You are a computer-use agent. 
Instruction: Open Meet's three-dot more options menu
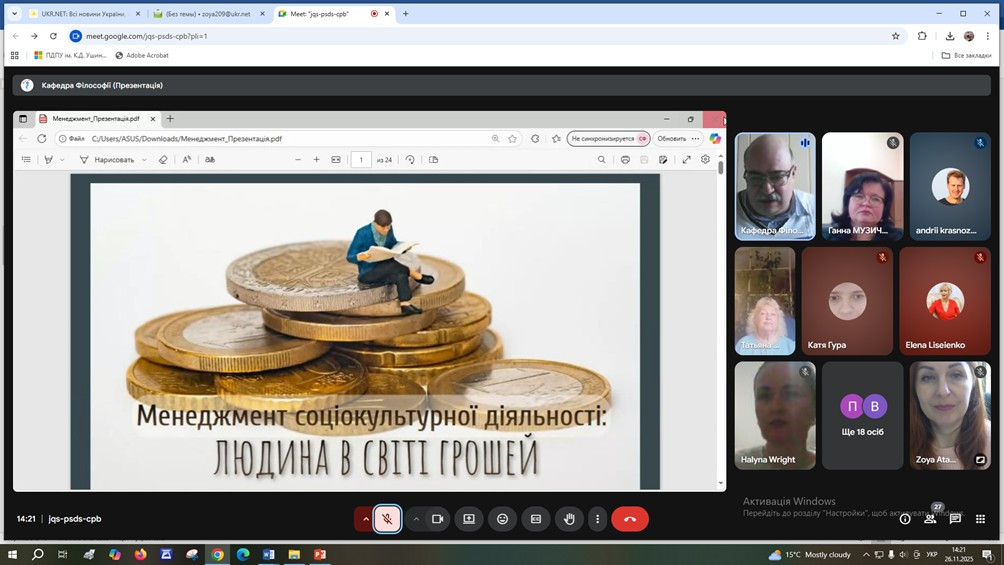pos(597,519)
